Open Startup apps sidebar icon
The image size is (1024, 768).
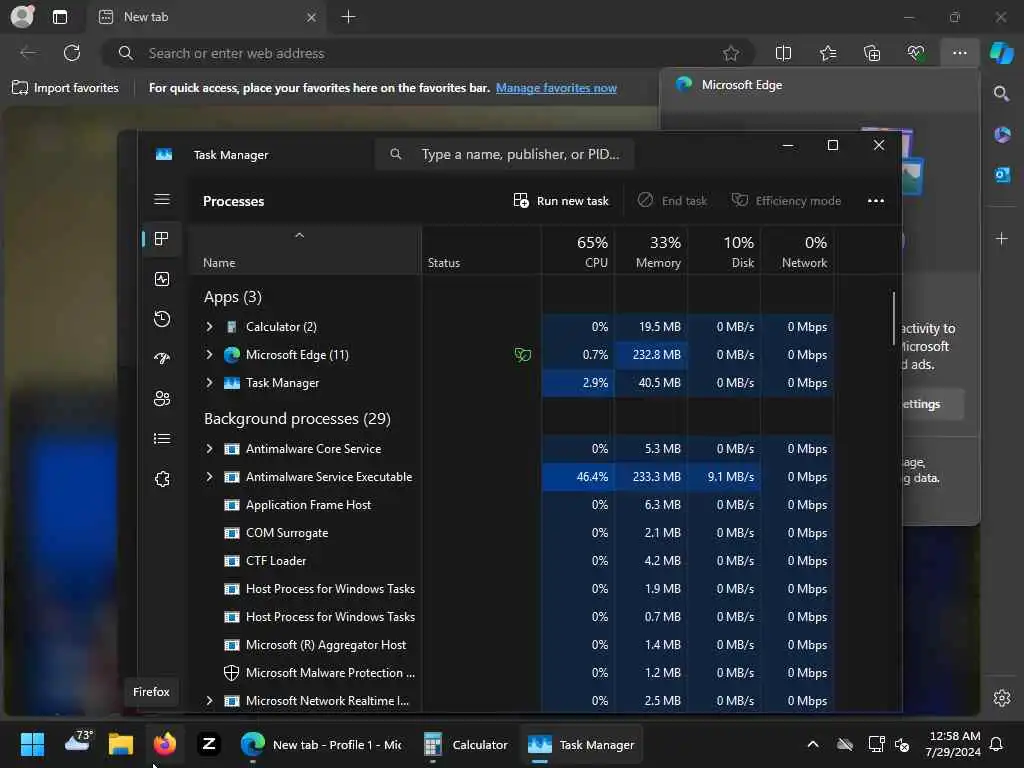pyautogui.click(x=162, y=359)
